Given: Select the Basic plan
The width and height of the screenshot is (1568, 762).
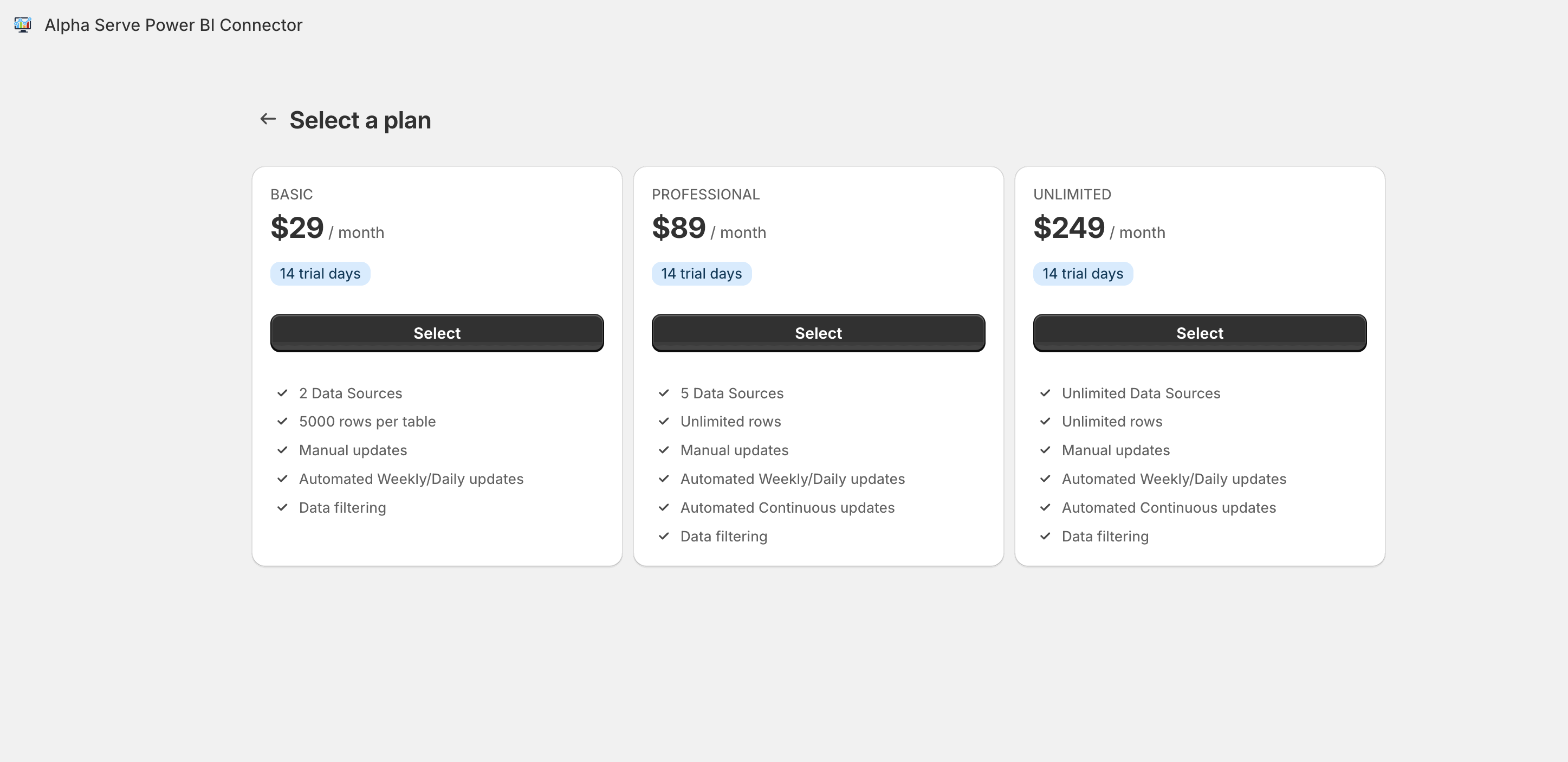Looking at the screenshot, I should [437, 332].
